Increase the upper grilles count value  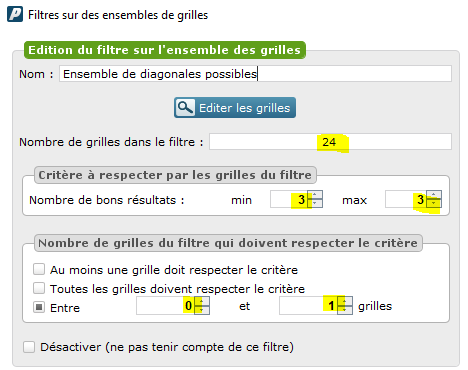coord(345,301)
